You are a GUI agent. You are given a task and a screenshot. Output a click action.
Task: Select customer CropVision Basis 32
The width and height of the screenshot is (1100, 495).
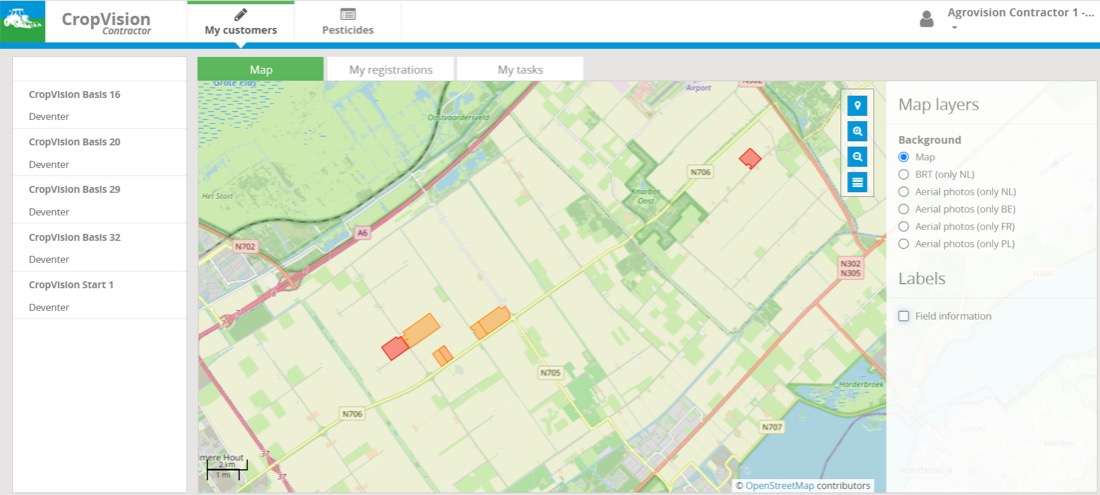100,248
